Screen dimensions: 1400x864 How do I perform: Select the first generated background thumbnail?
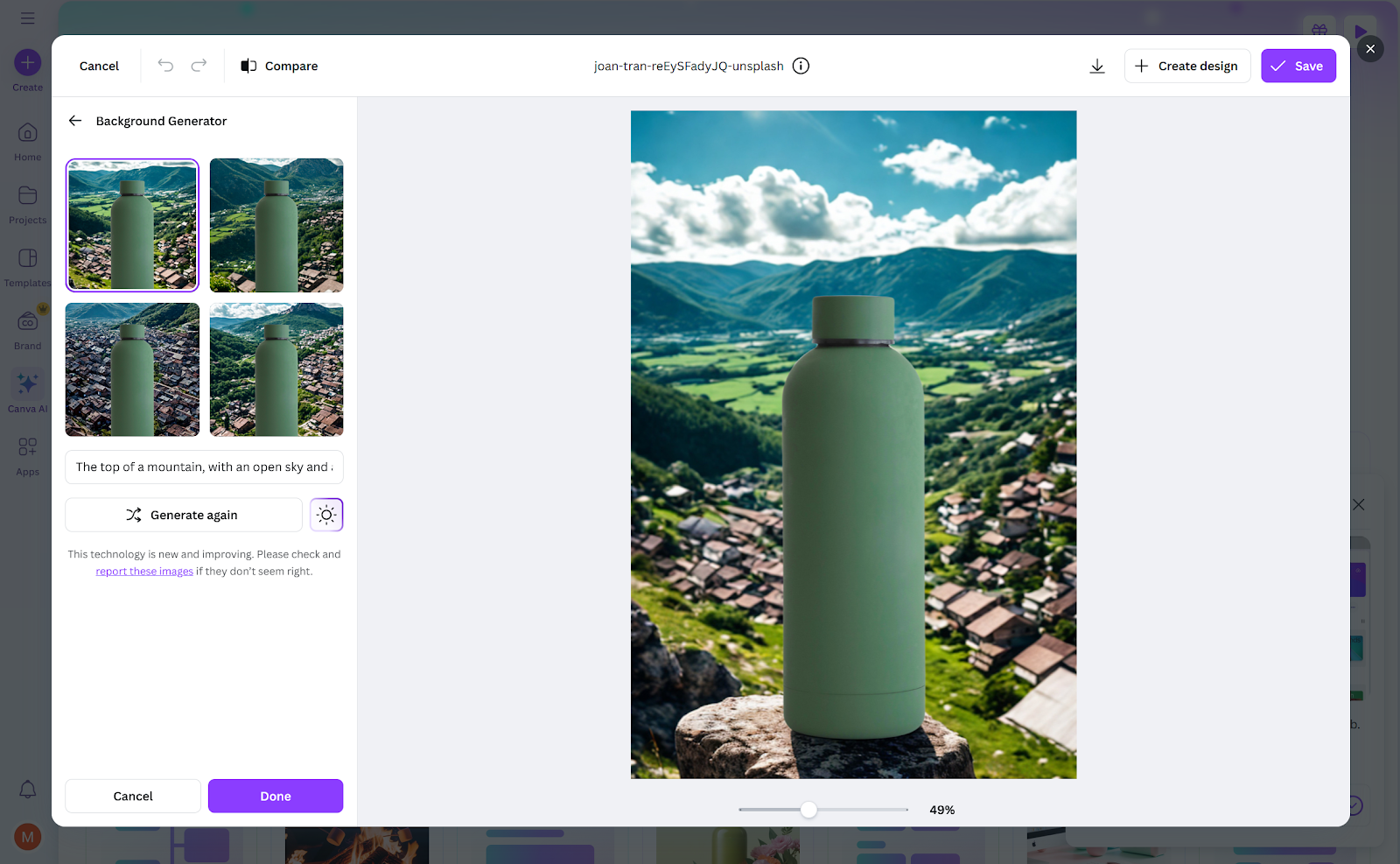point(132,225)
